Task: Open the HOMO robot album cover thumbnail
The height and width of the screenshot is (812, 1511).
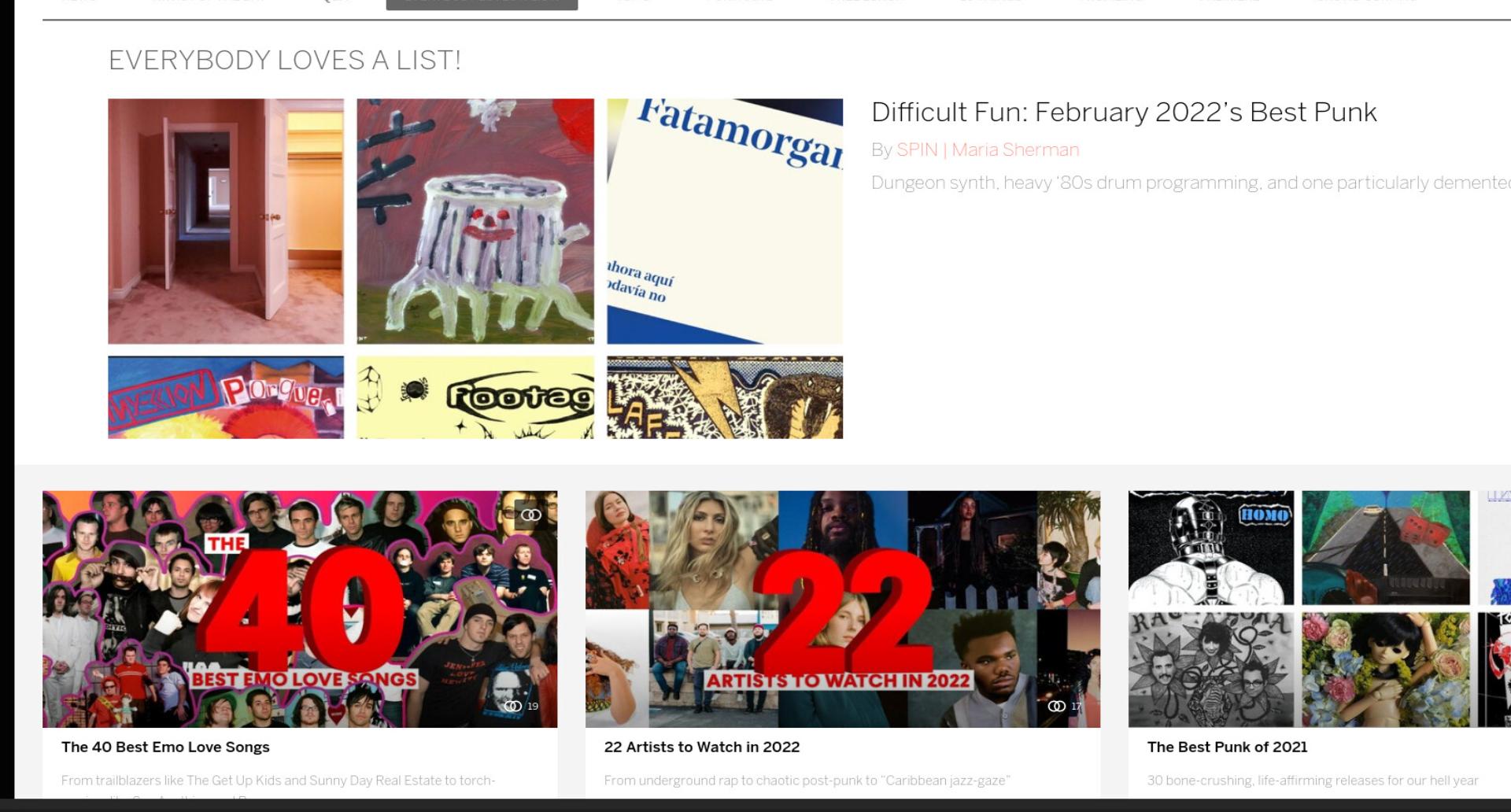Action: 1211,548
